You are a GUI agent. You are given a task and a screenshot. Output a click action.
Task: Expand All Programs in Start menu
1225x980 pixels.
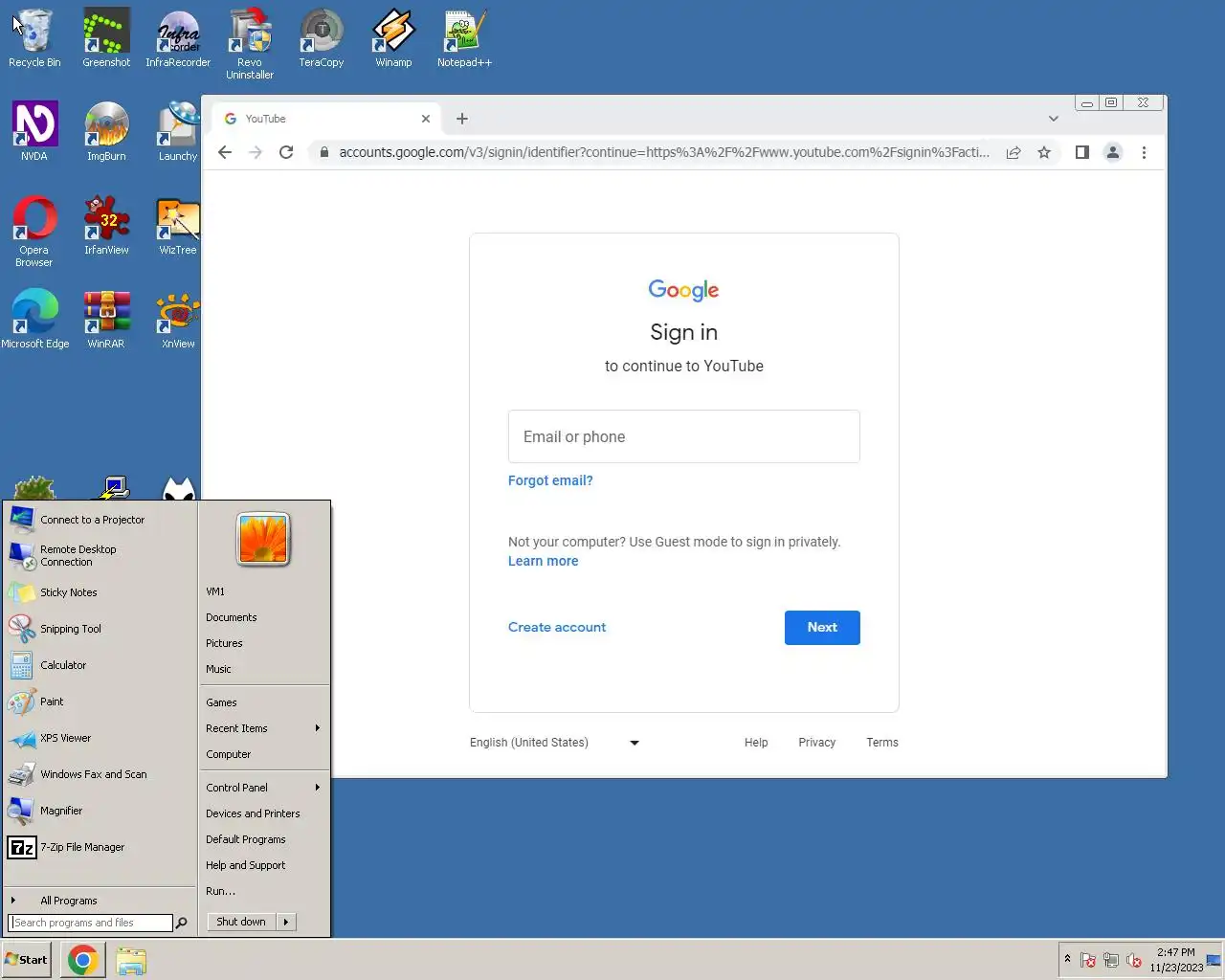click(x=68, y=901)
